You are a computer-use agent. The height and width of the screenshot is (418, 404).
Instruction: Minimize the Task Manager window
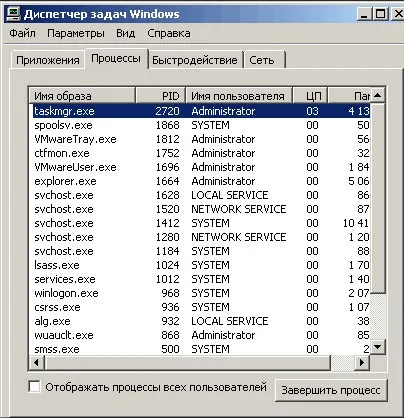click(364, 14)
